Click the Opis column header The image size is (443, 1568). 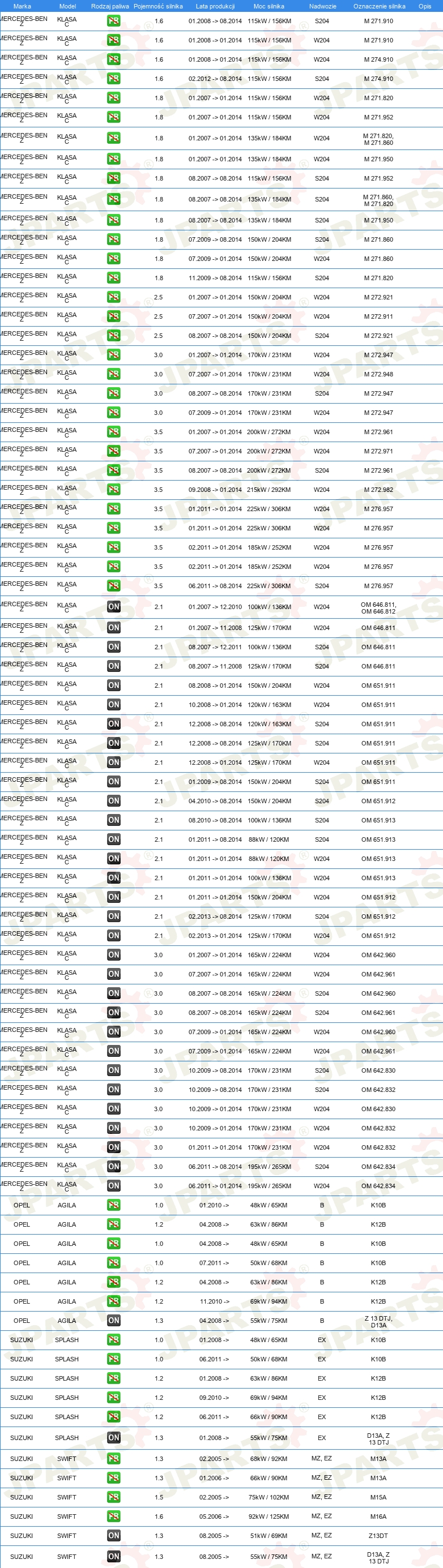[x=425, y=6]
